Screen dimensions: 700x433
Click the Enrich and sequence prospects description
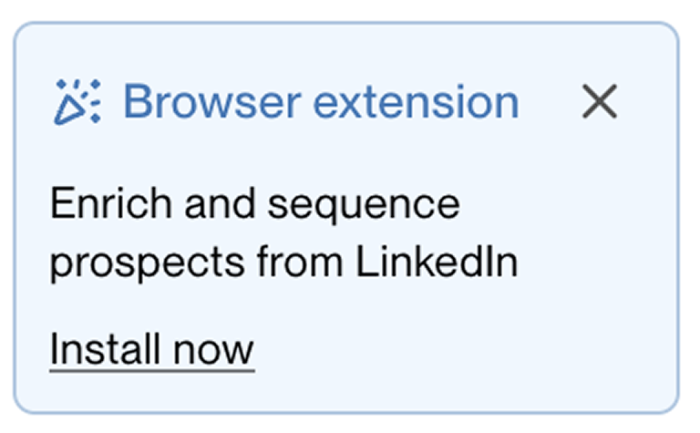284,234
